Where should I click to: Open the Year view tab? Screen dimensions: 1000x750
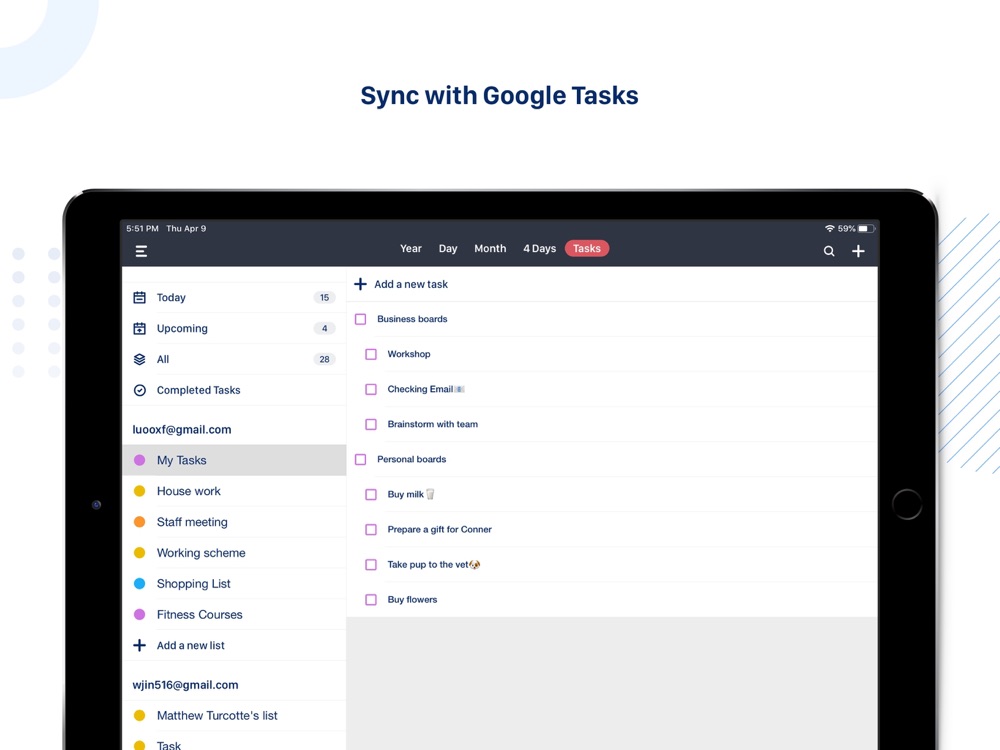click(x=411, y=249)
